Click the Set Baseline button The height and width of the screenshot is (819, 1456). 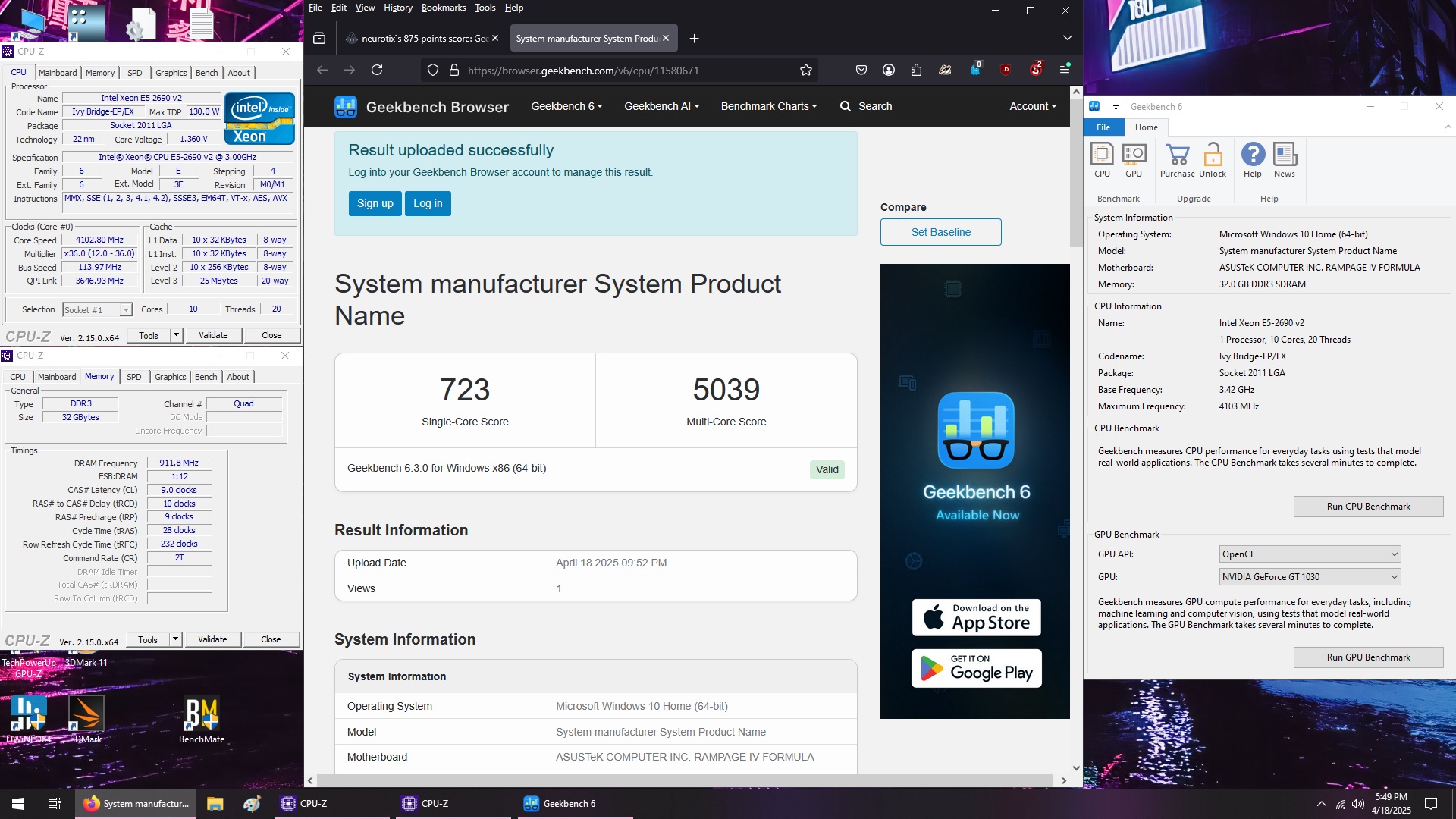[940, 232]
